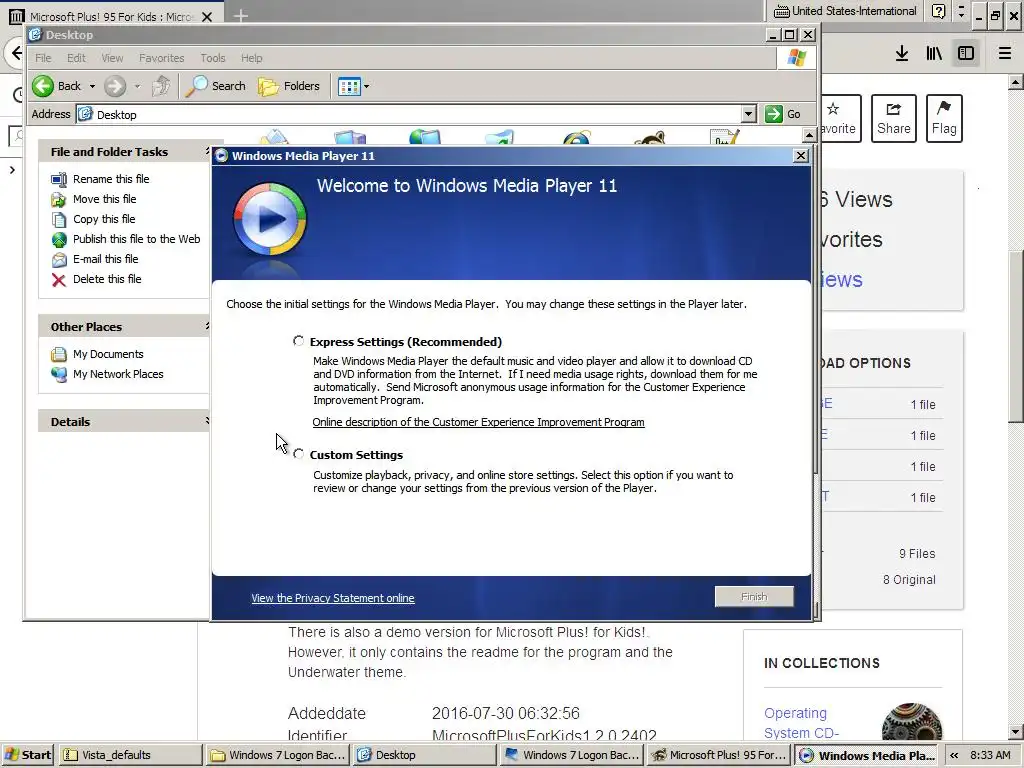Expand the Address bar dropdown
Viewport: 1024px width, 768px height.
click(748, 114)
